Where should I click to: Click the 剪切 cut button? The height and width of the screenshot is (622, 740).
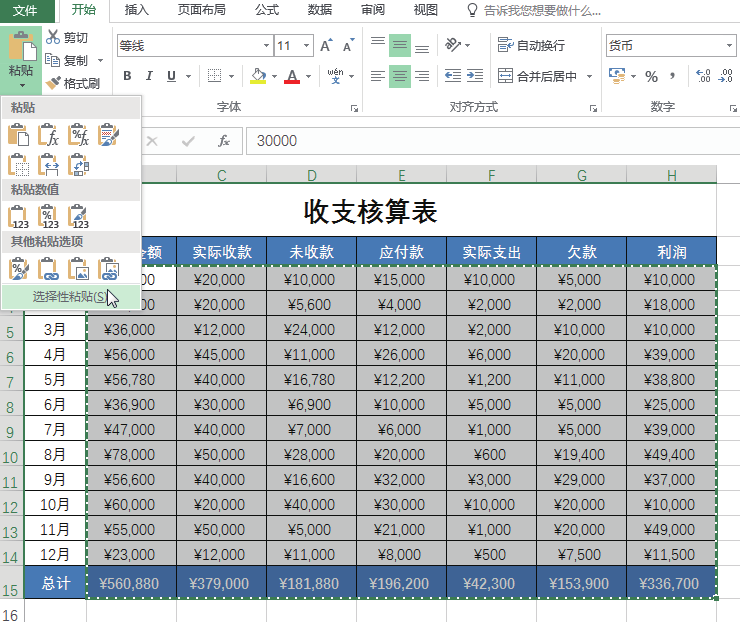pos(66,38)
